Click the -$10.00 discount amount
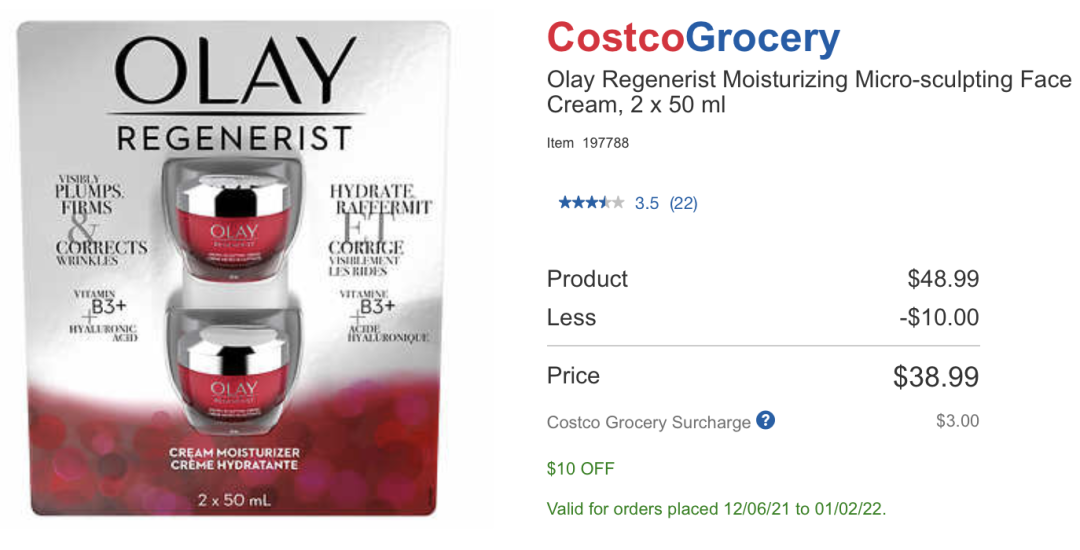 pyautogui.click(x=939, y=318)
